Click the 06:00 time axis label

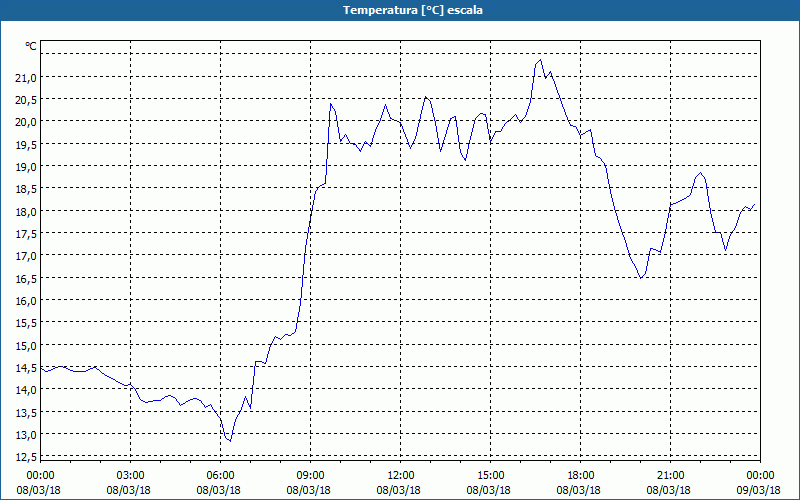[220, 476]
